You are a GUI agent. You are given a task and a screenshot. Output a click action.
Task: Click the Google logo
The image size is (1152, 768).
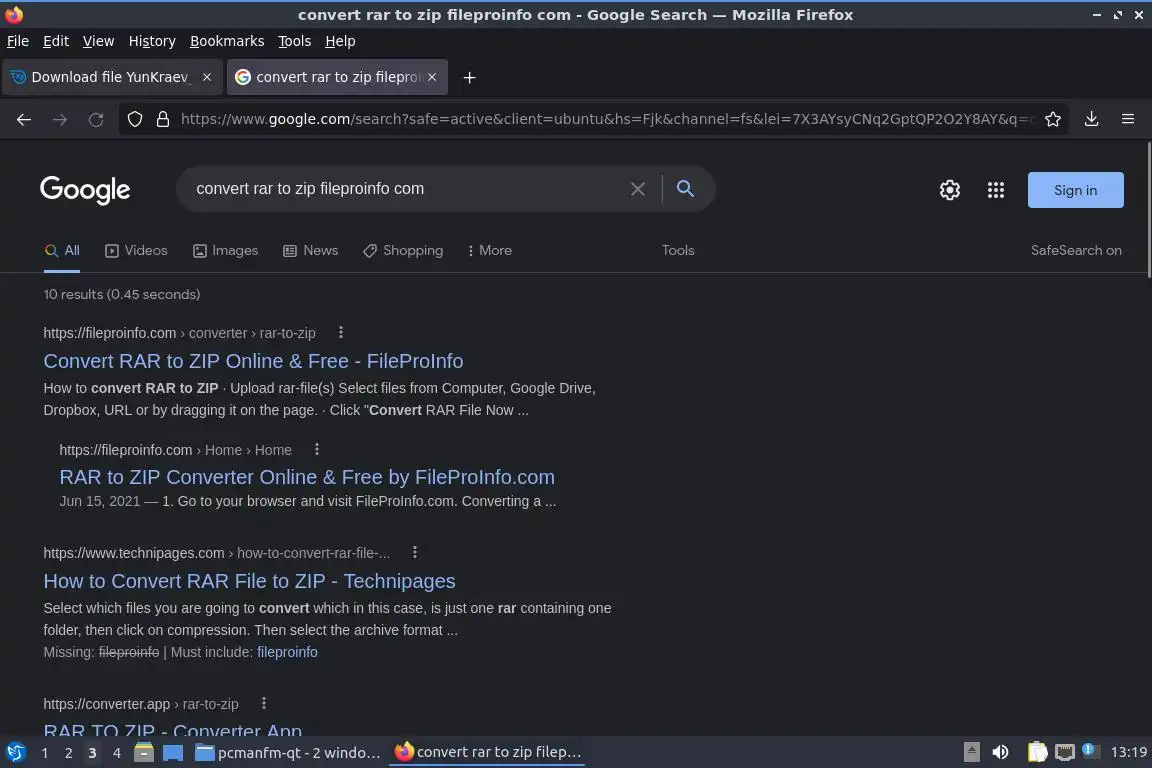[85, 190]
